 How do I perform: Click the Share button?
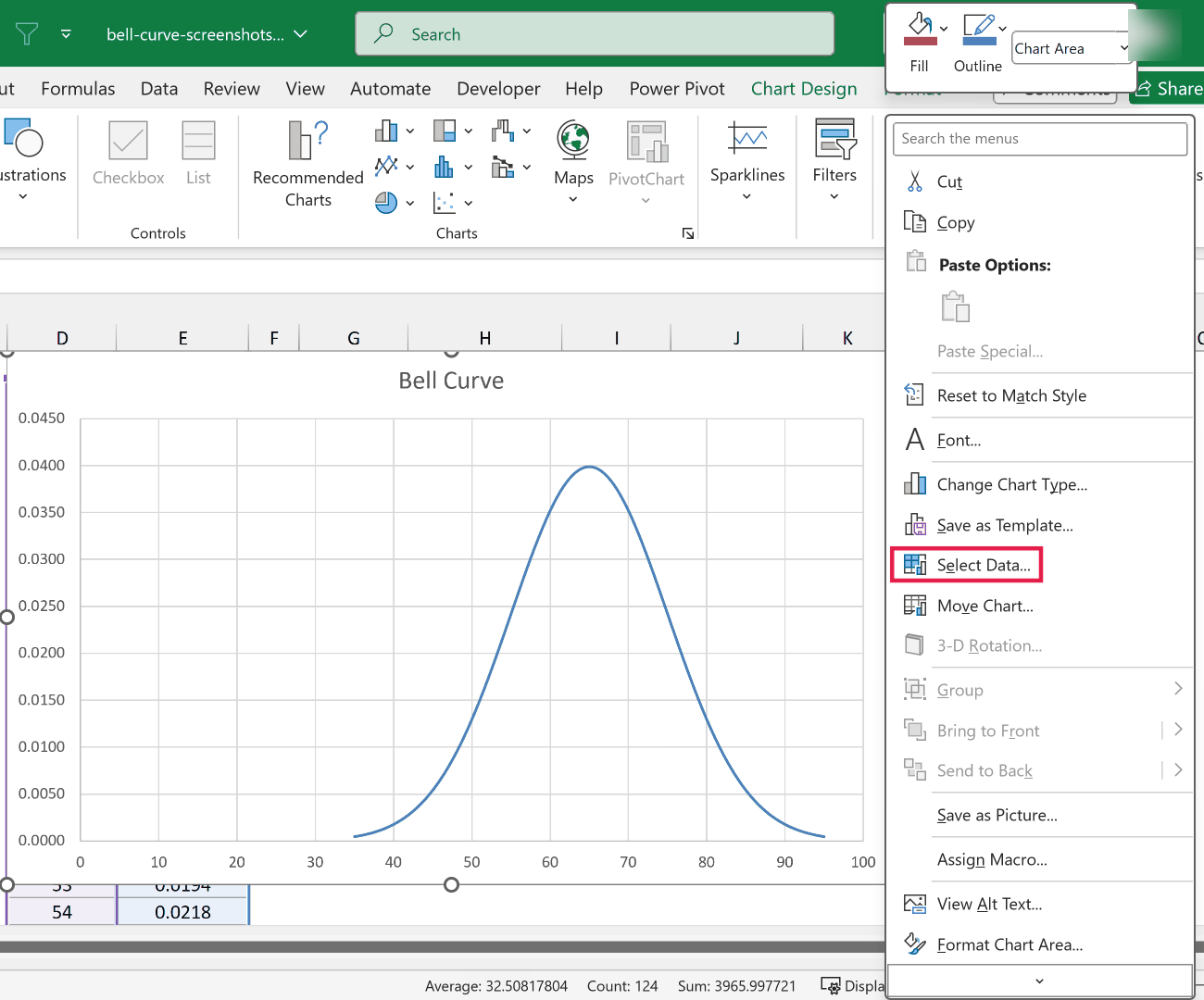(1167, 89)
